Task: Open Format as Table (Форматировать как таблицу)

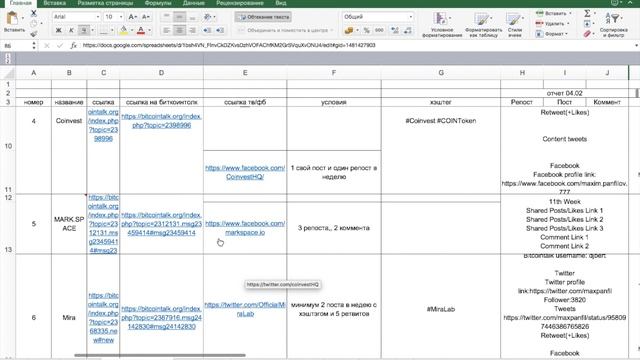Action: pos(483,24)
